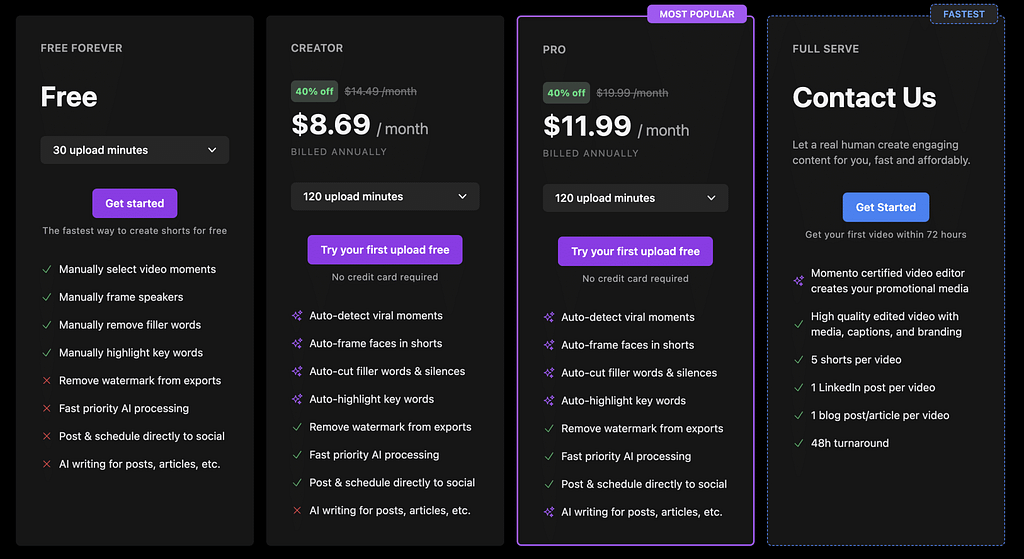
Task: Expand Creator plan's 120 upload minutes dropdown
Action: tap(385, 197)
